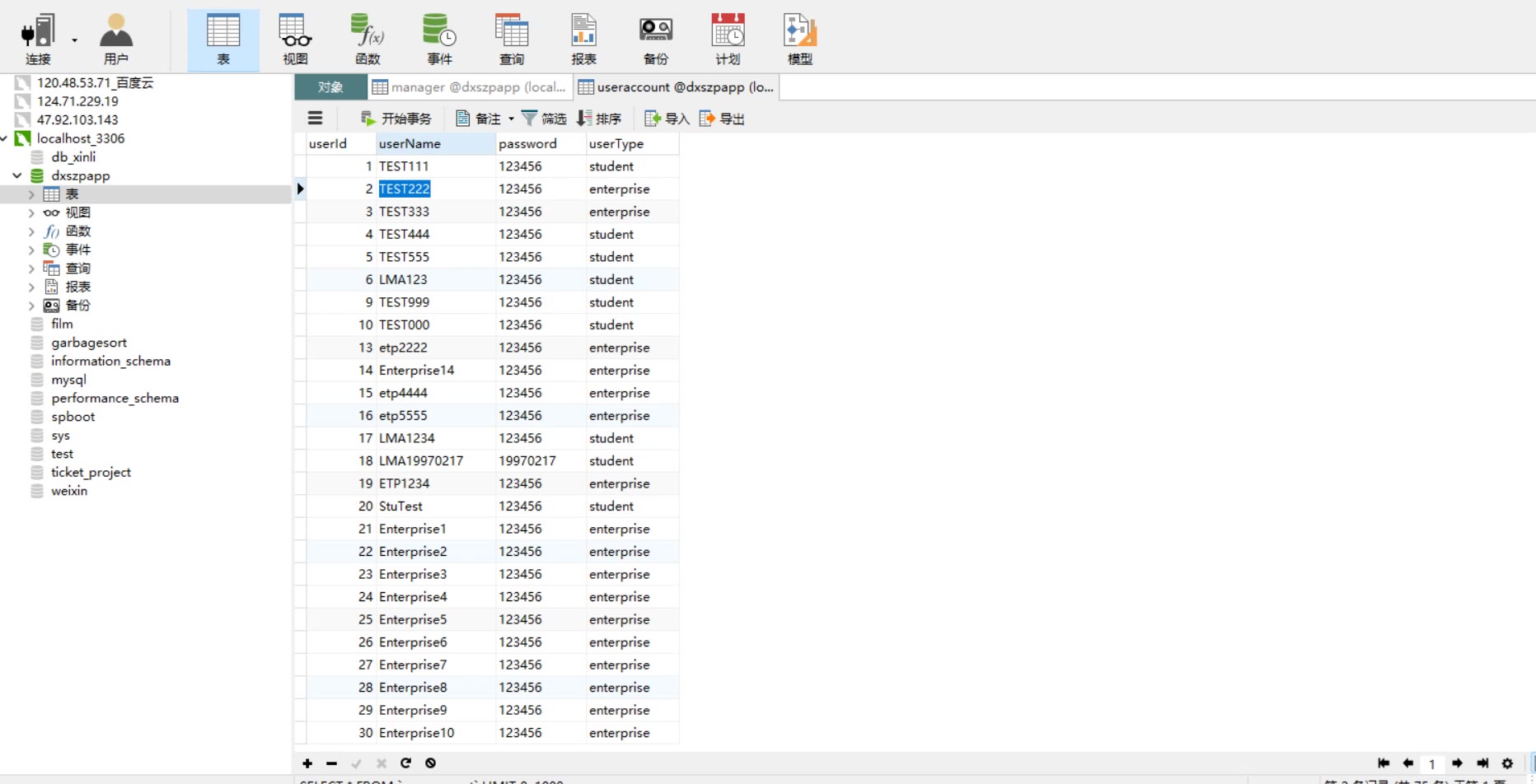Go to last page arrow icon

click(x=1482, y=763)
